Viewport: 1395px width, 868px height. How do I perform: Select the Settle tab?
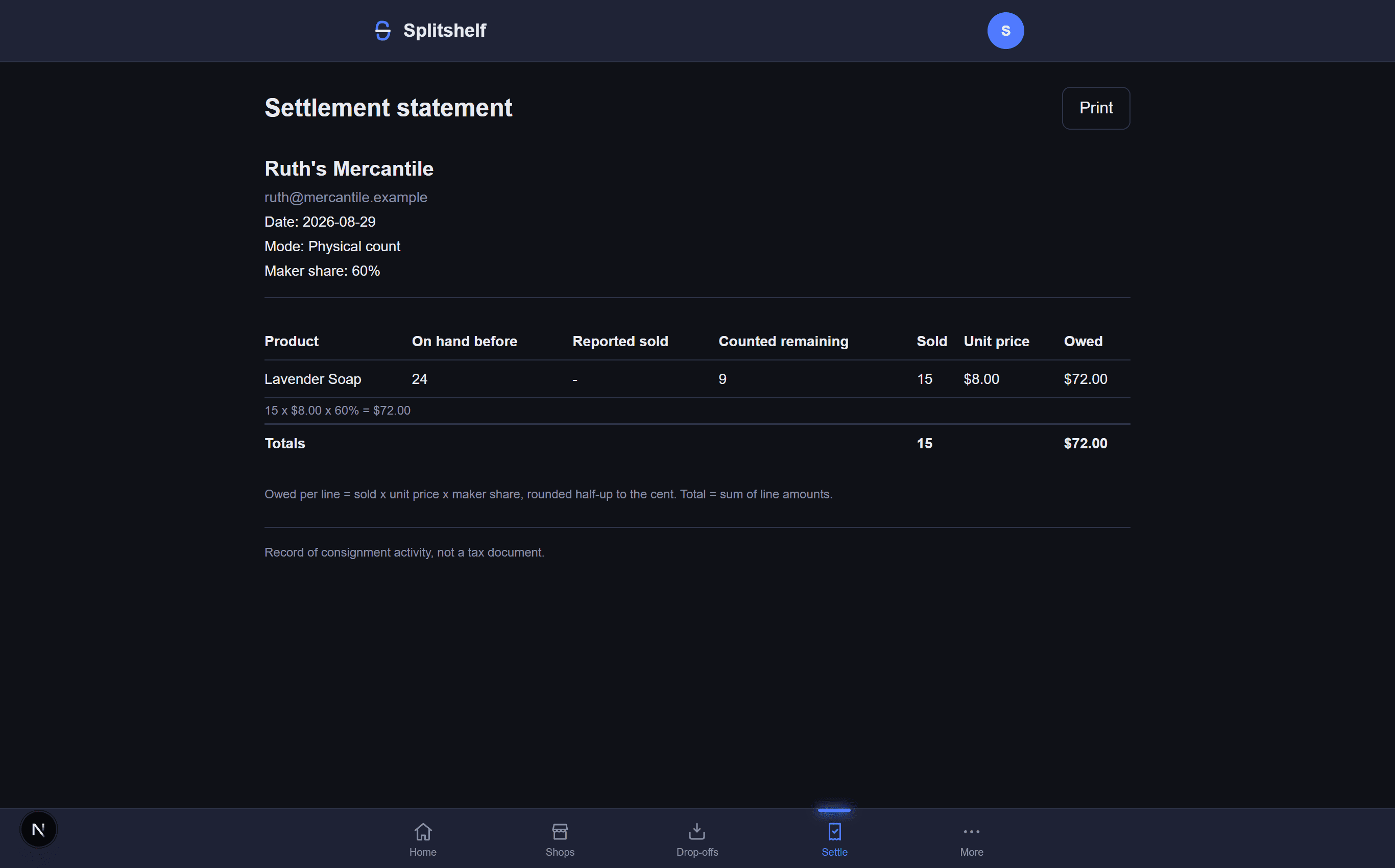coord(834,839)
